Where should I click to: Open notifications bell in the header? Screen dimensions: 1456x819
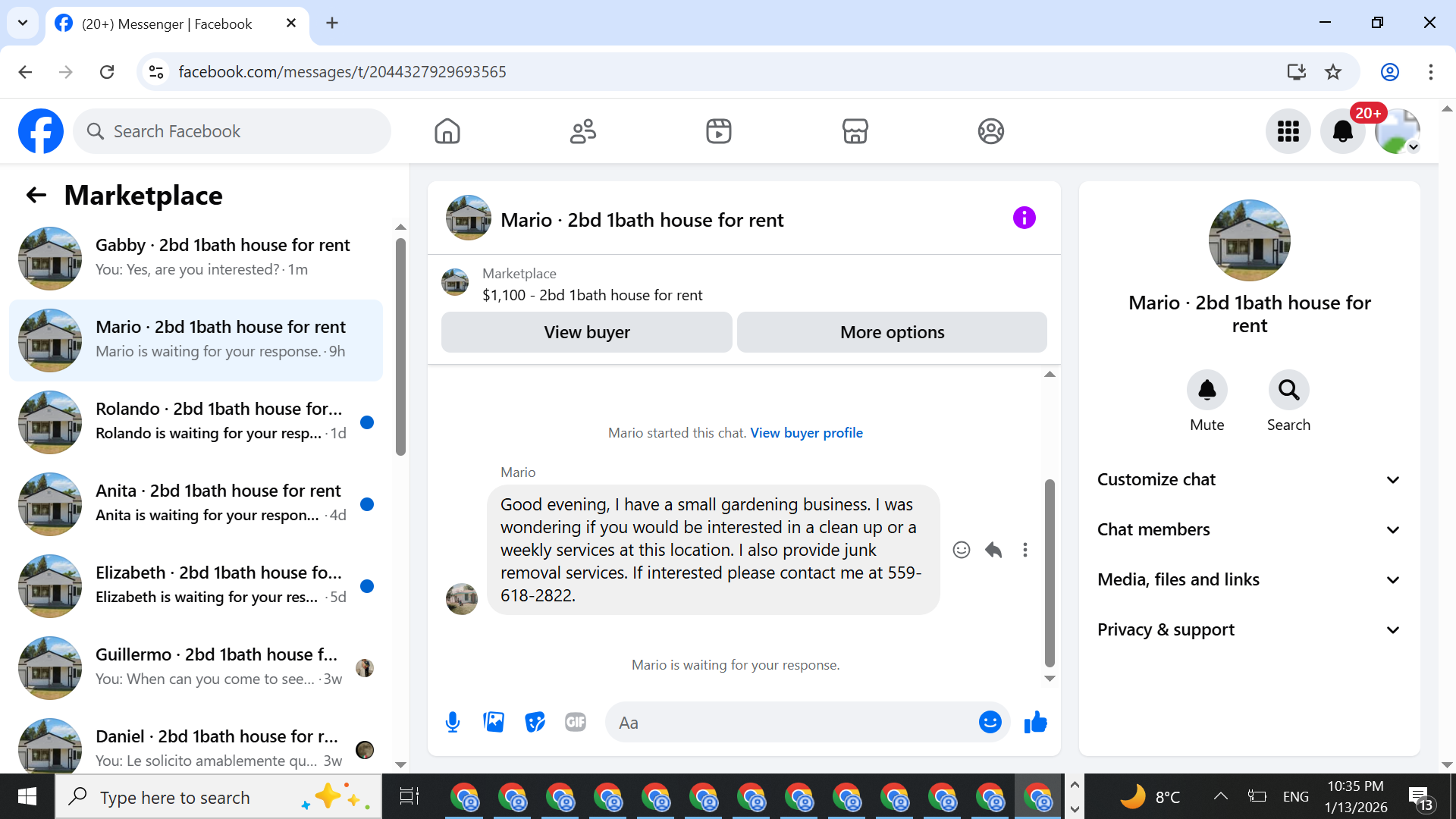pyautogui.click(x=1342, y=131)
